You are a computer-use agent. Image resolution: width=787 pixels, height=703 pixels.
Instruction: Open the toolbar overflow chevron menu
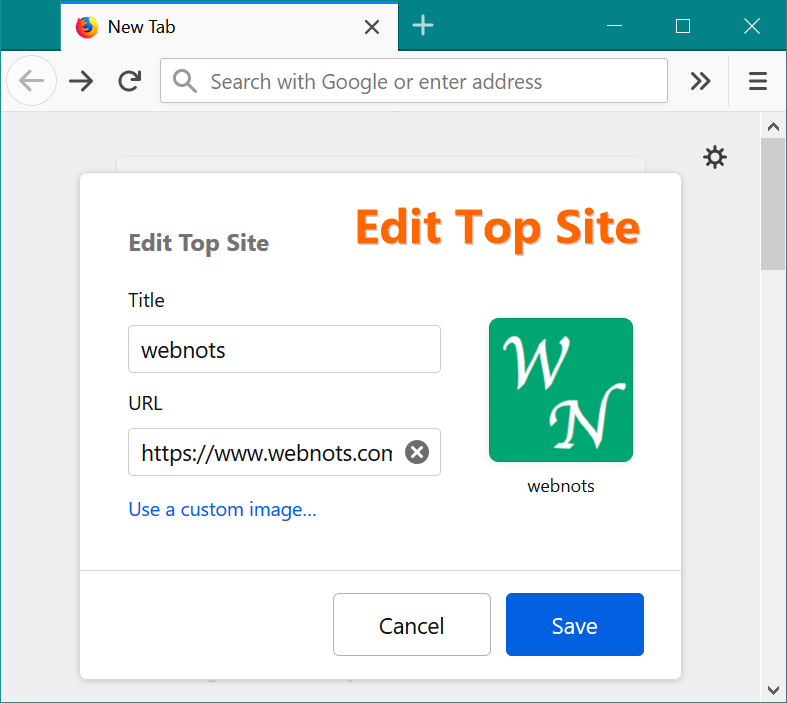point(701,81)
